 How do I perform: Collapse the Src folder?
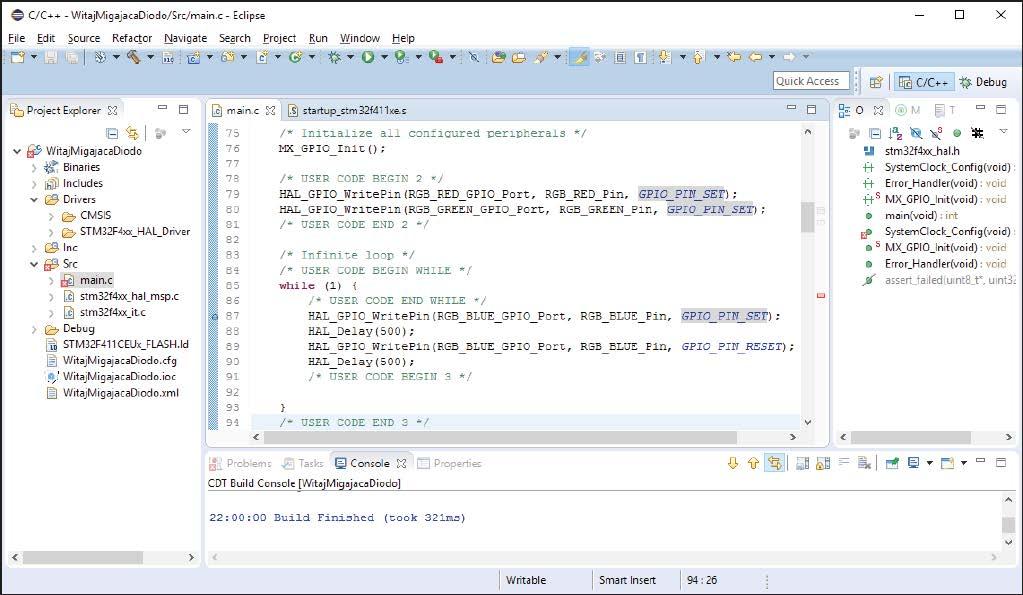pos(34,264)
